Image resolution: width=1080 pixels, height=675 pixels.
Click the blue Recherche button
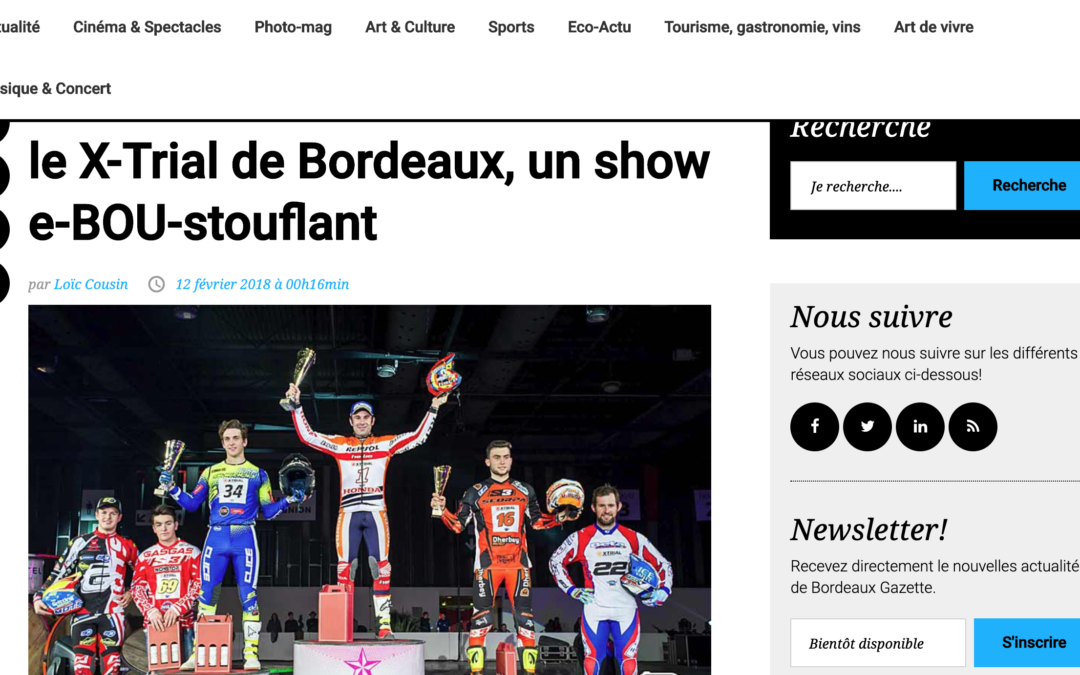pyautogui.click(x=1022, y=185)
